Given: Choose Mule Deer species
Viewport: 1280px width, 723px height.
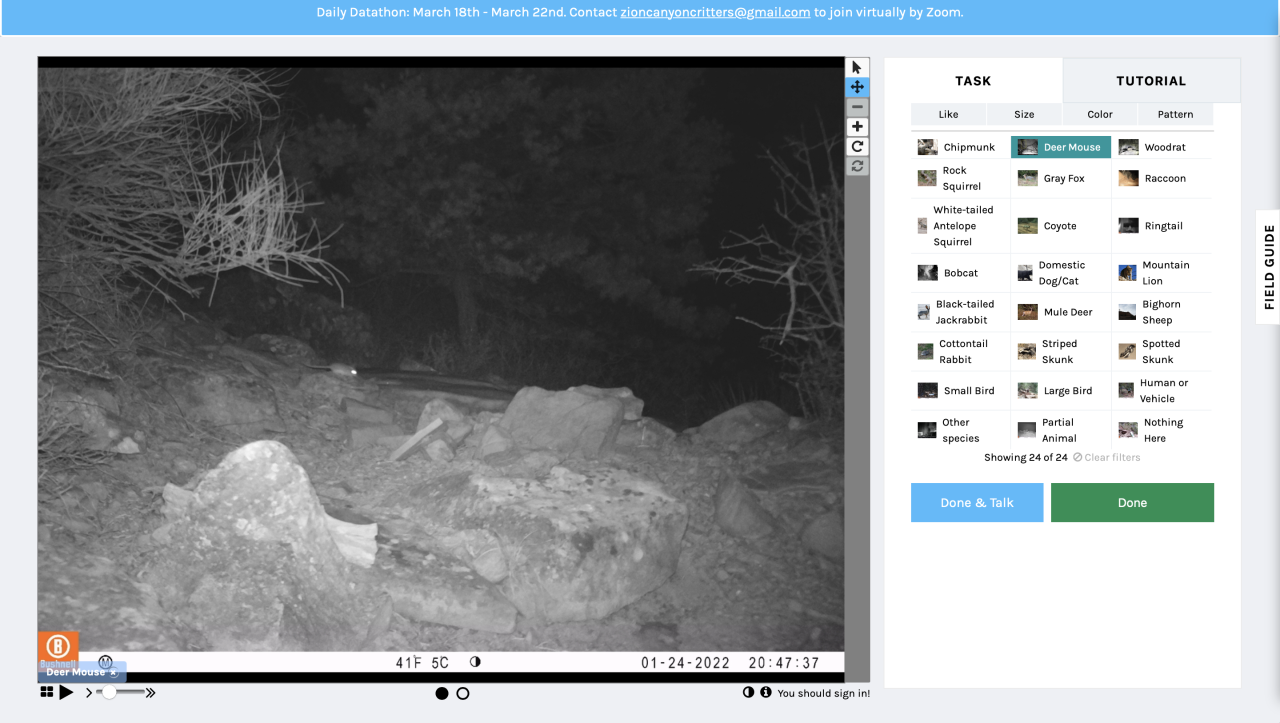Looking at the screenshot, I should (1061, 312).
